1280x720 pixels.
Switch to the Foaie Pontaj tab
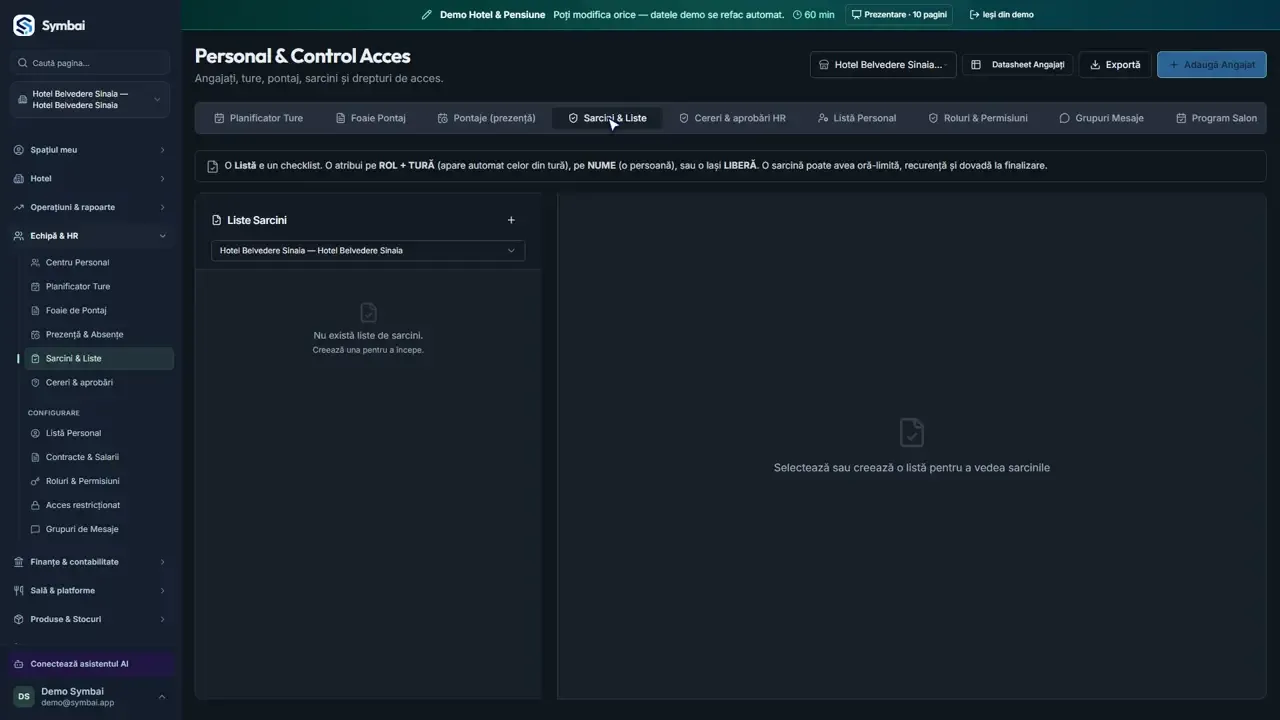(x=370, y=118)
